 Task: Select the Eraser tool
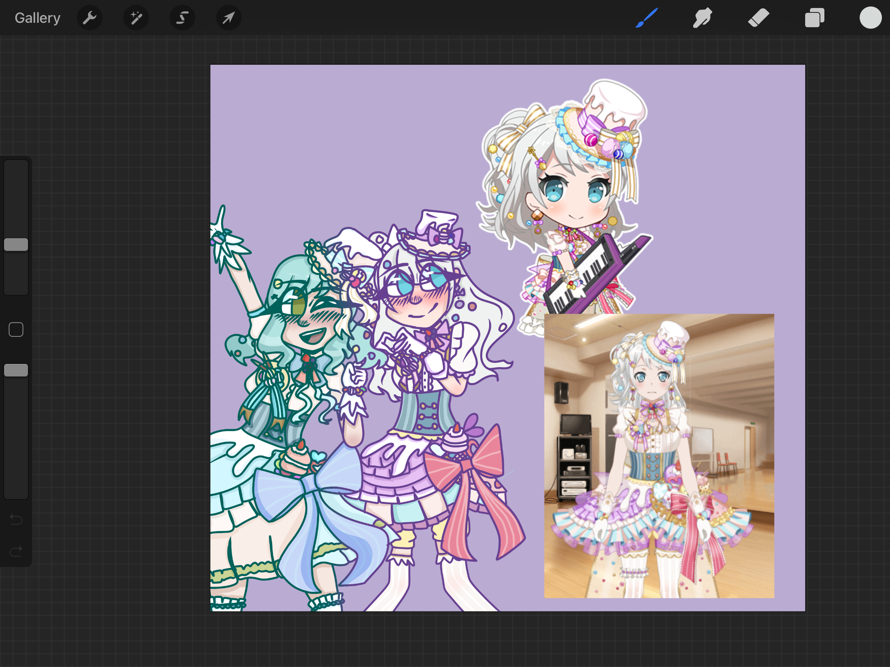[758, 17]
